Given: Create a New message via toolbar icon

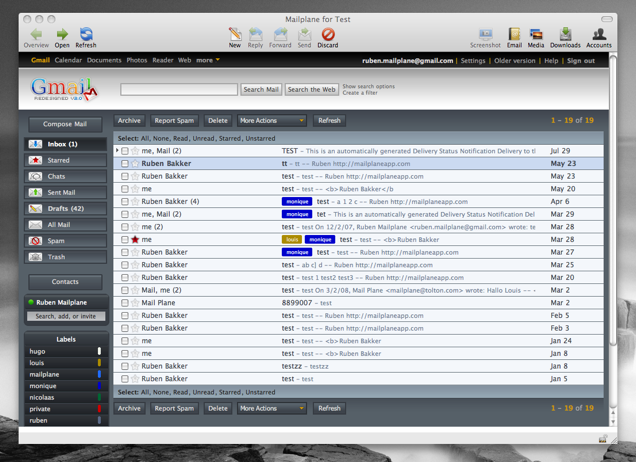Looking at the screenshot, I should point(235,34).
